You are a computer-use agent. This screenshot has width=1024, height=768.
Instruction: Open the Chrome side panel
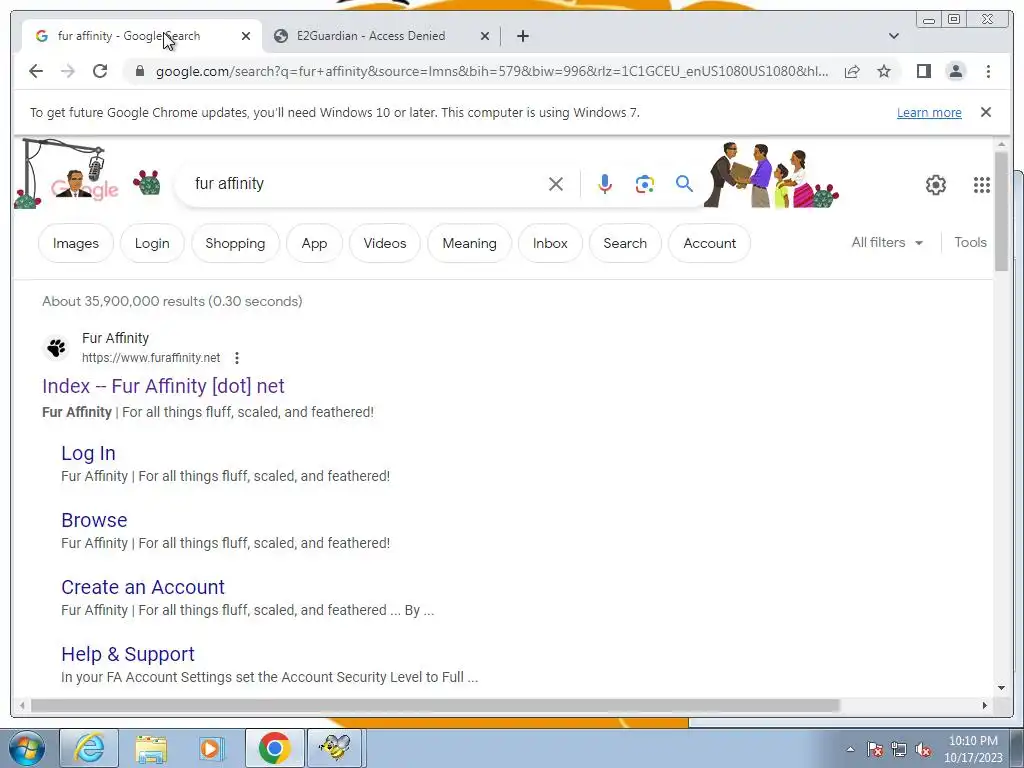pyautogui.click(x=923, y=71)
